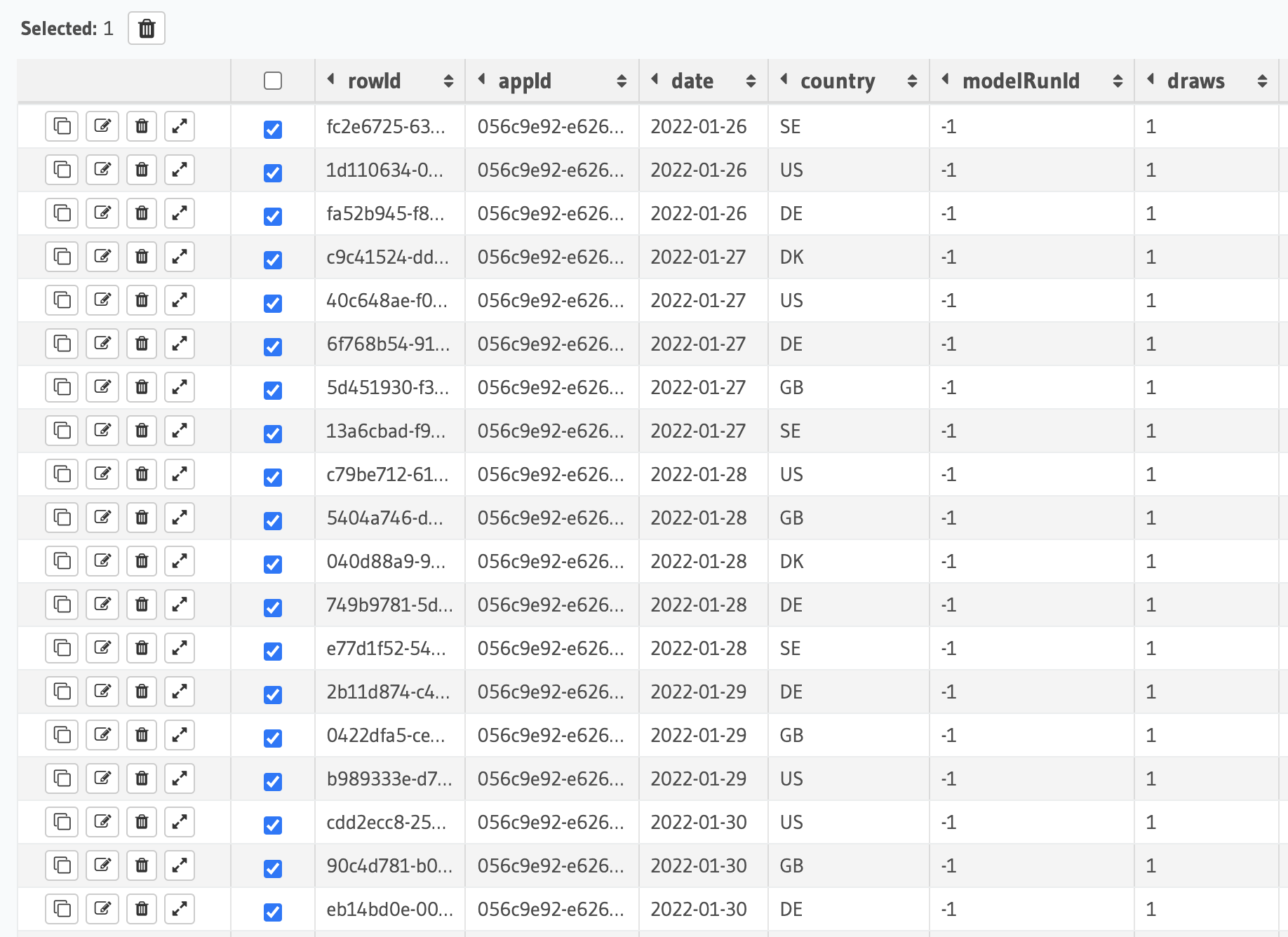This screenshot has height=937, width=1288.
Task: Uncheck the row 5d451930-f3... checkbox
Action: 273,390
